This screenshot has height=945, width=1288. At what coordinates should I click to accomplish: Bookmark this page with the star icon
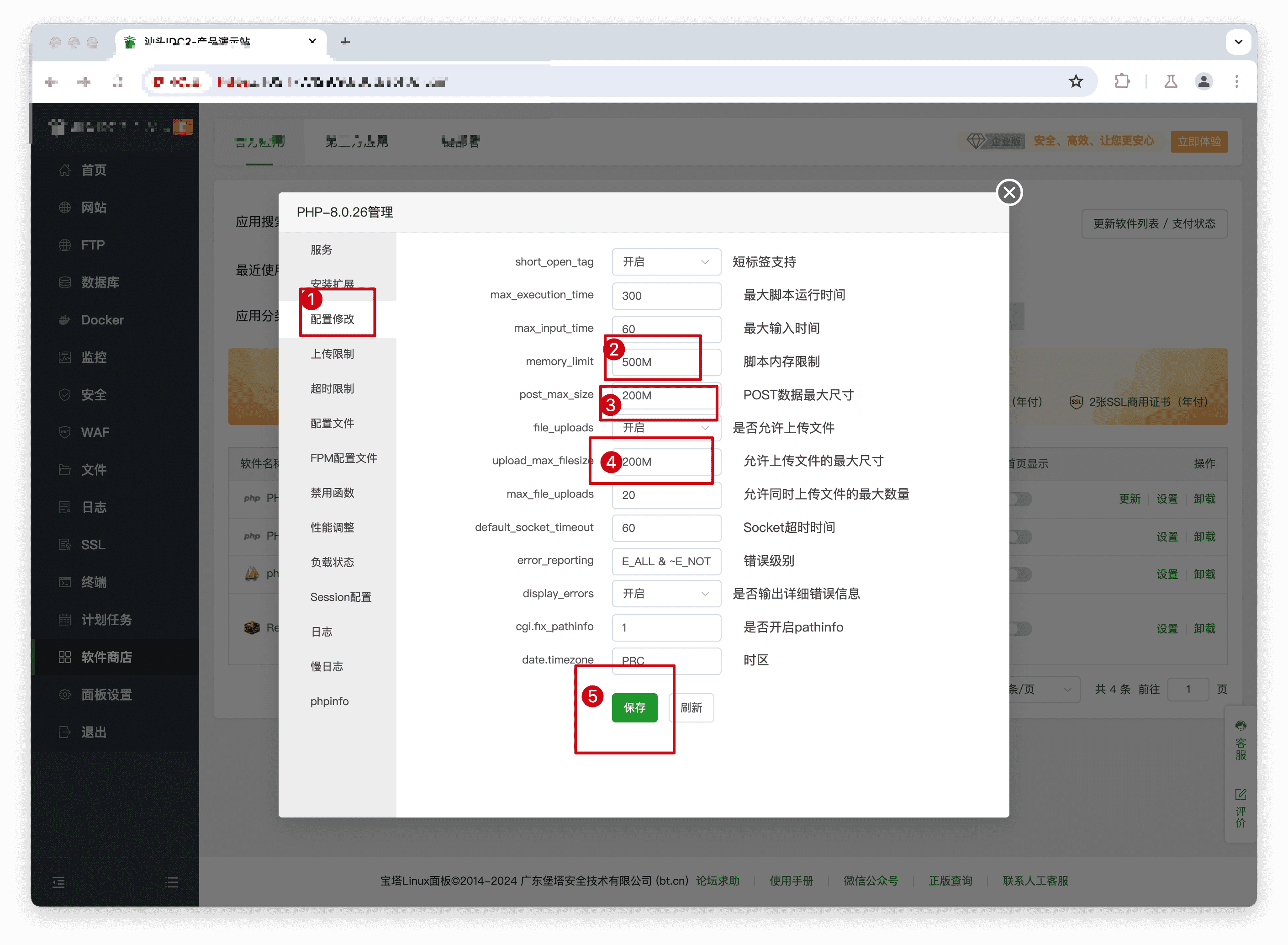(1075, 81)
